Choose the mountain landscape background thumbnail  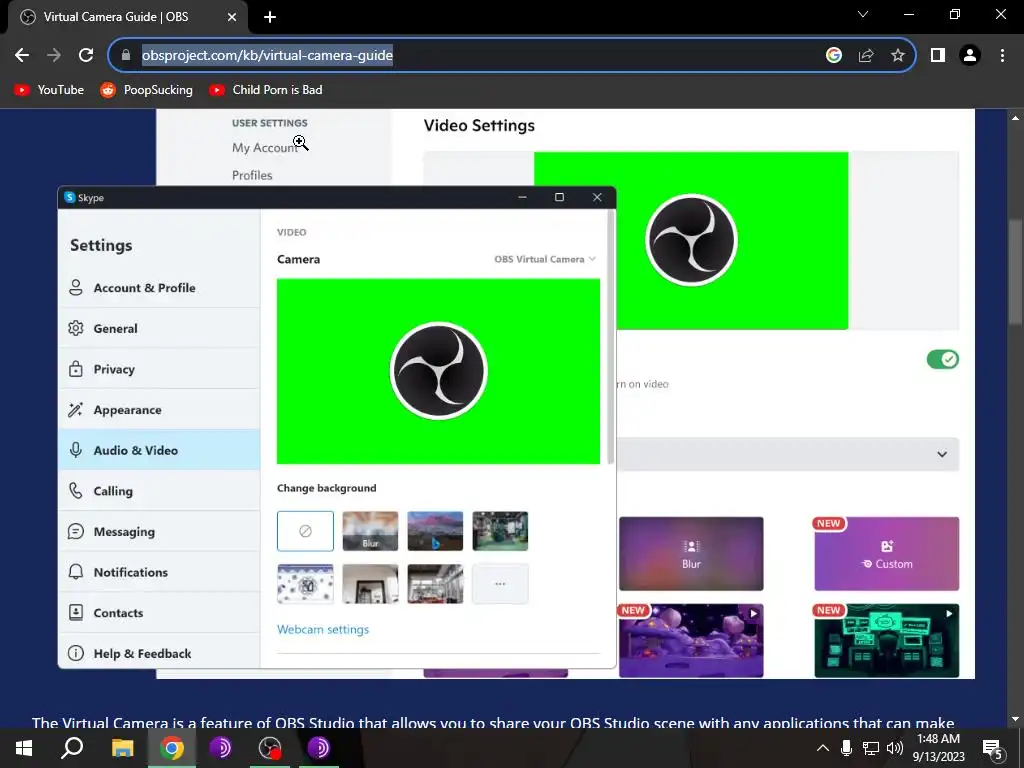point(435,531)
